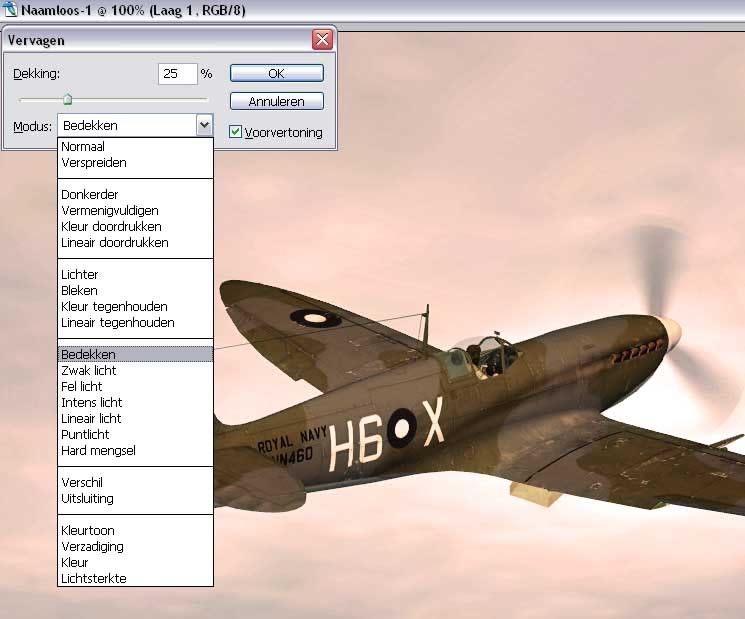Select Donkerder blend mode
The width and height of the screenshot is (745, 619).
(x=135, y=194)
